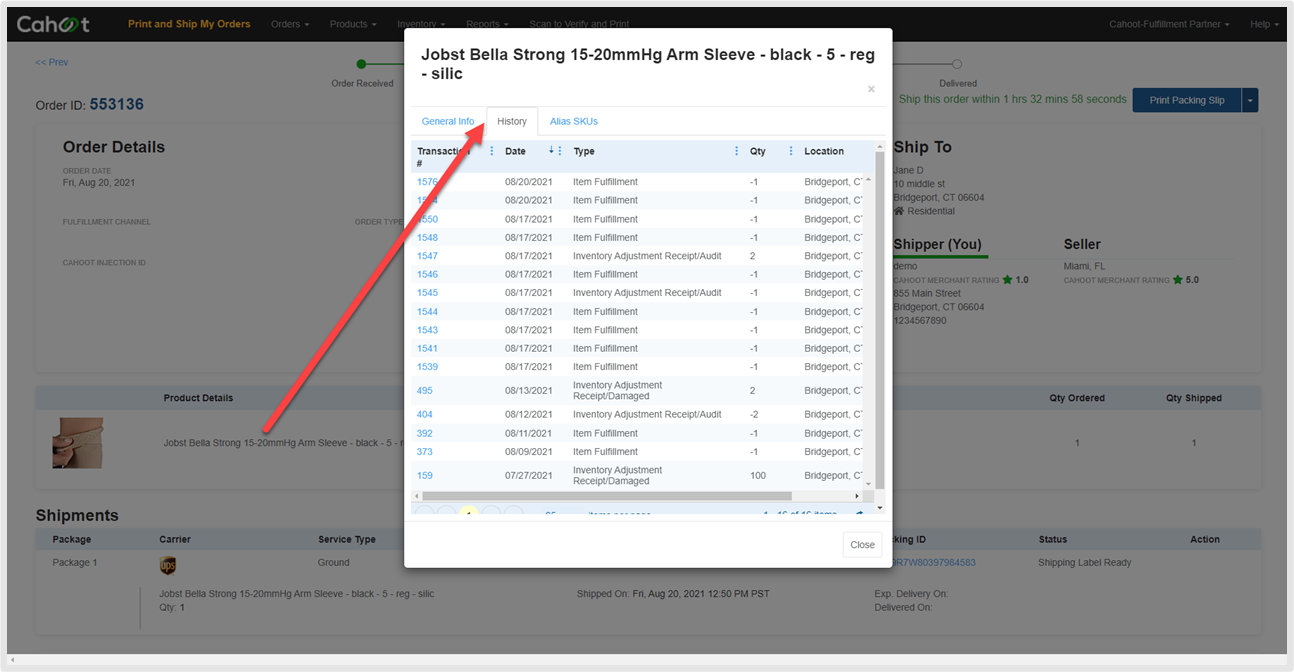Click the Order Received progress step
1294x672 pixels.
tap(362, 64)
